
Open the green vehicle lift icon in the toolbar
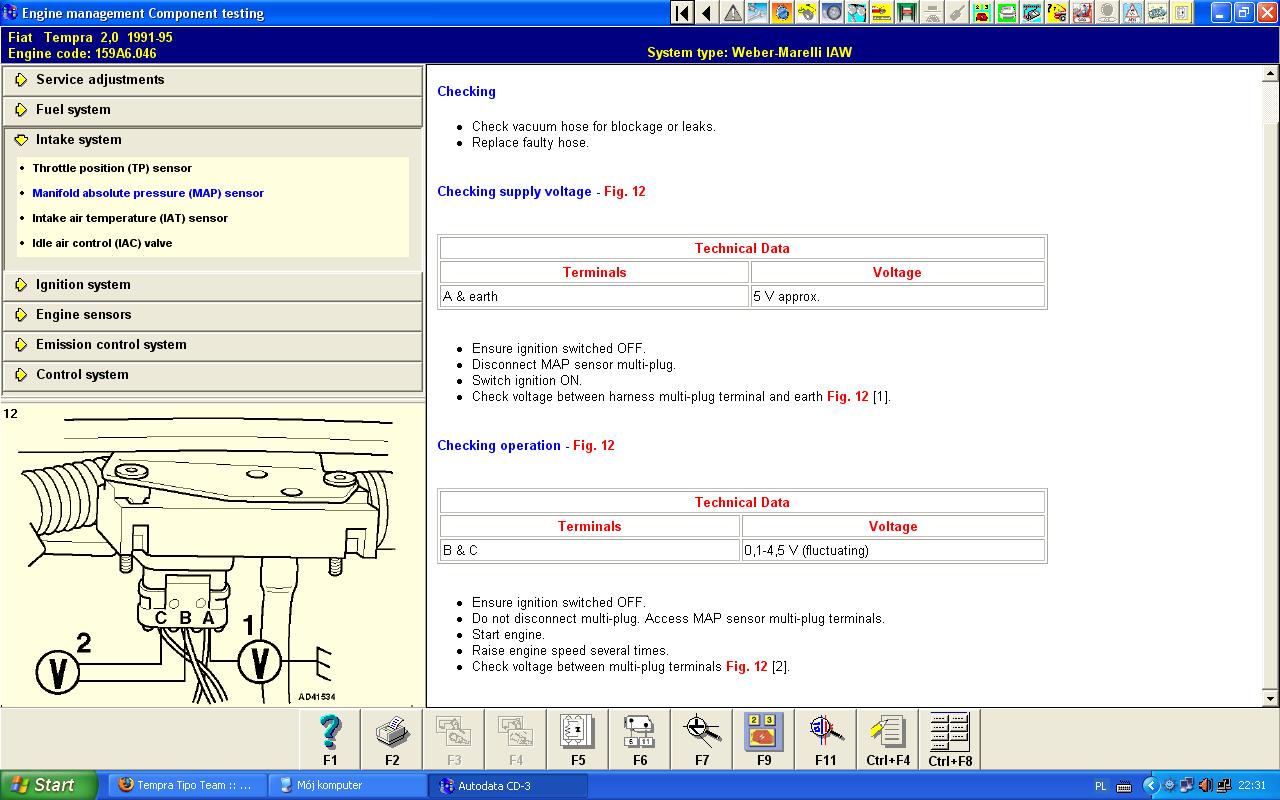907,13
